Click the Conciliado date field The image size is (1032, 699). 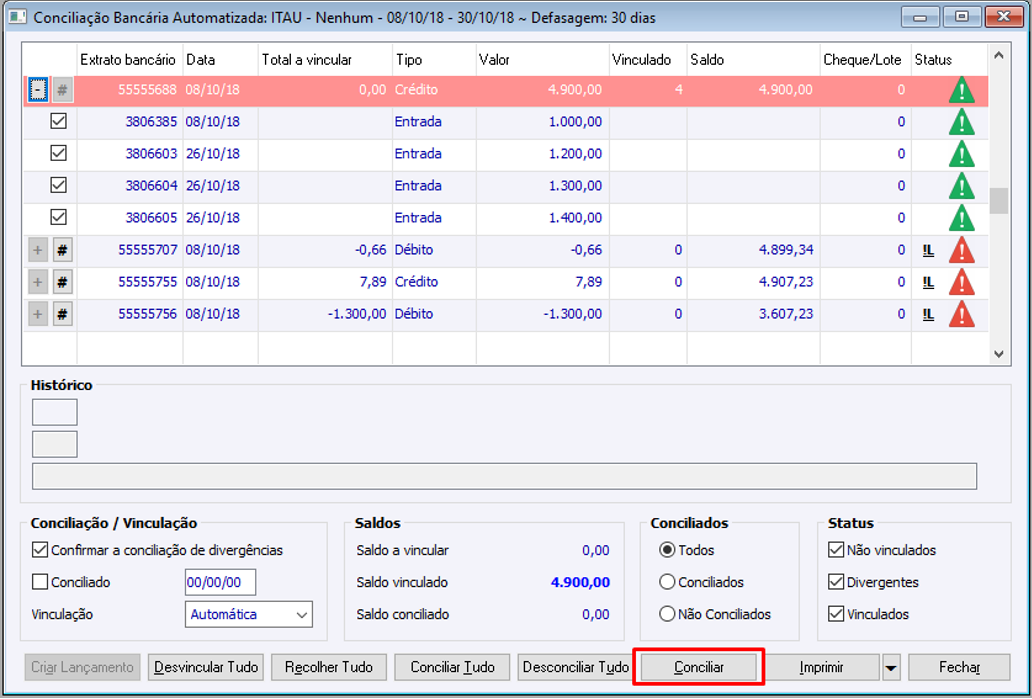(220, 582)
